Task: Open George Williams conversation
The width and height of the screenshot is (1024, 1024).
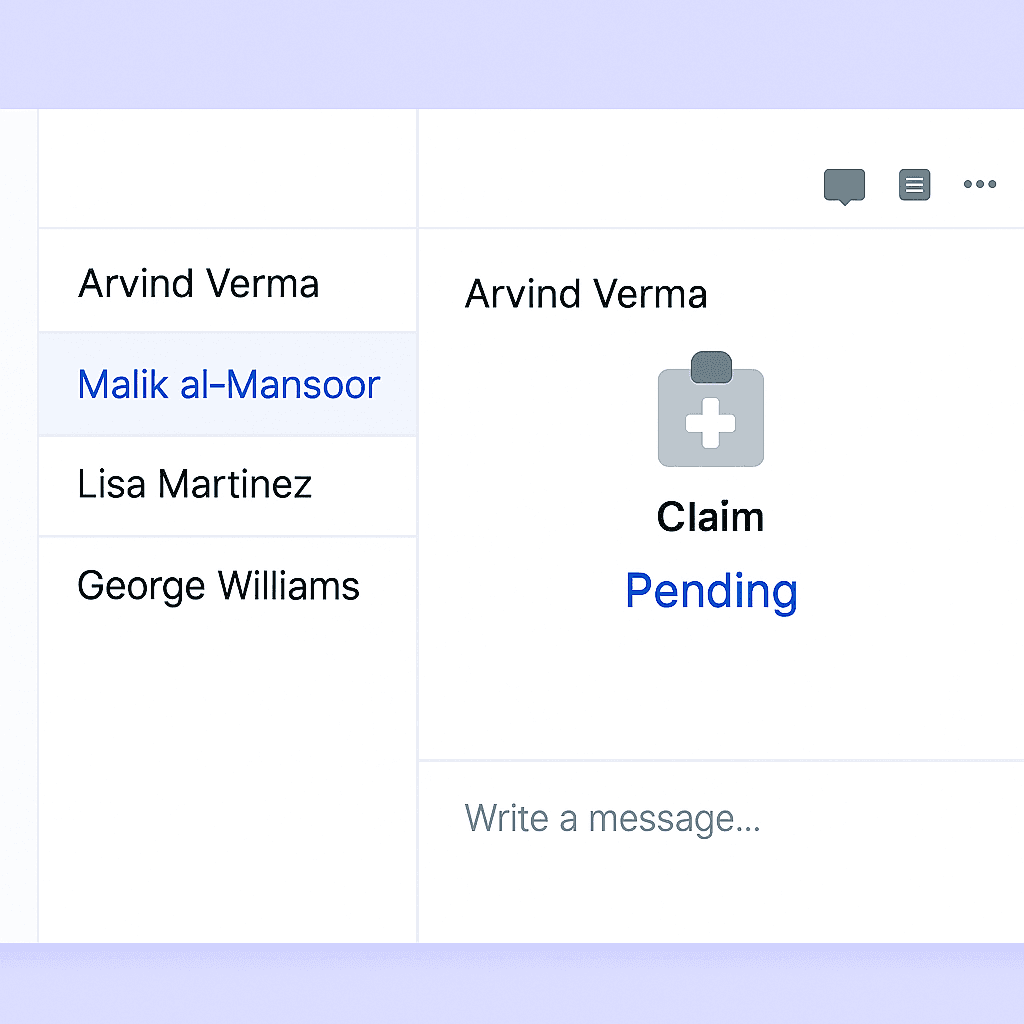Action: (227, 585)
